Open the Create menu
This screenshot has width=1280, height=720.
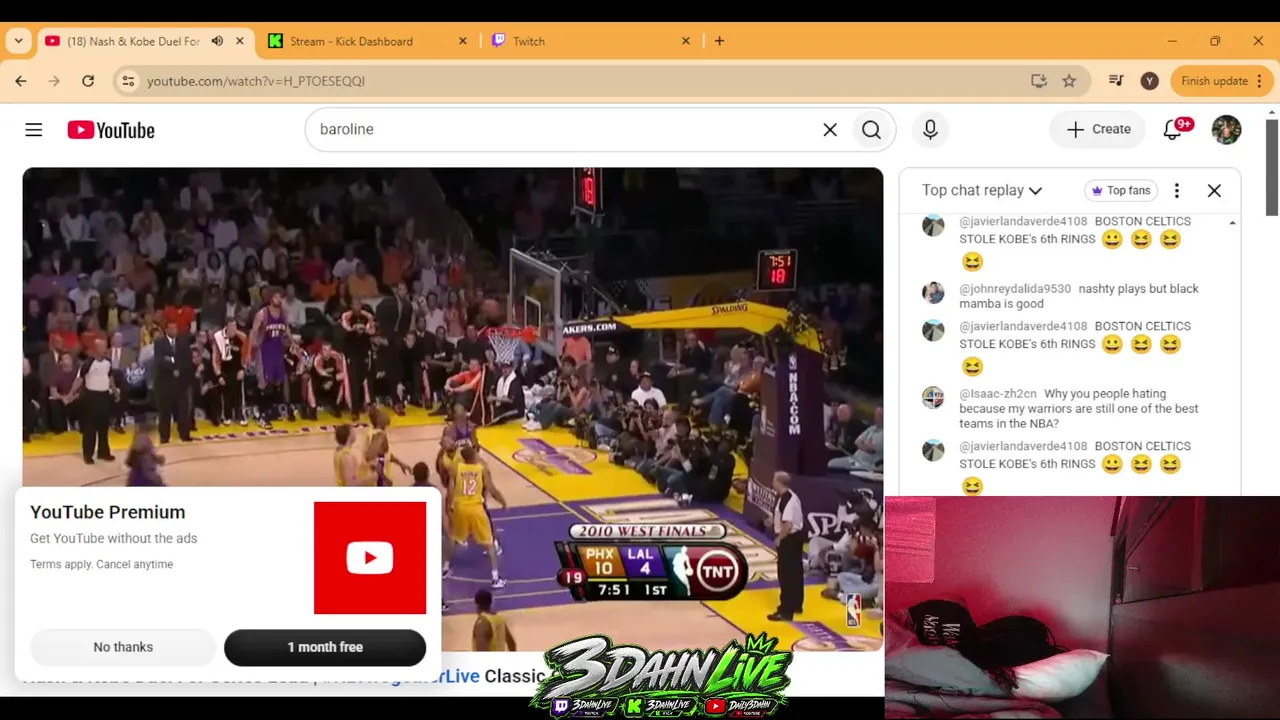coord(1098,129)
